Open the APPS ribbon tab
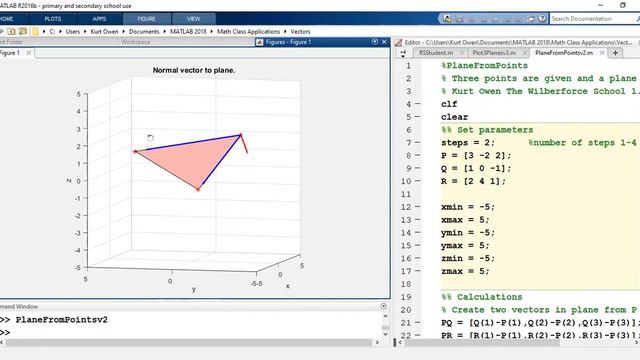 coord(99,19)
